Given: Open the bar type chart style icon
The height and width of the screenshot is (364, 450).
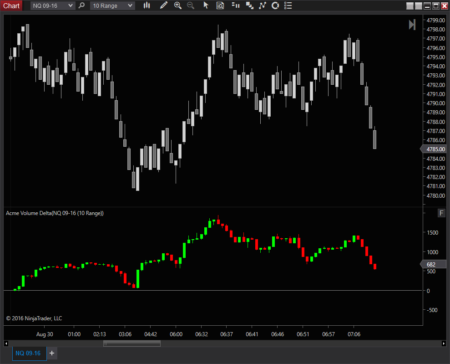Looking at the screenshot, I should pos(147,5).
